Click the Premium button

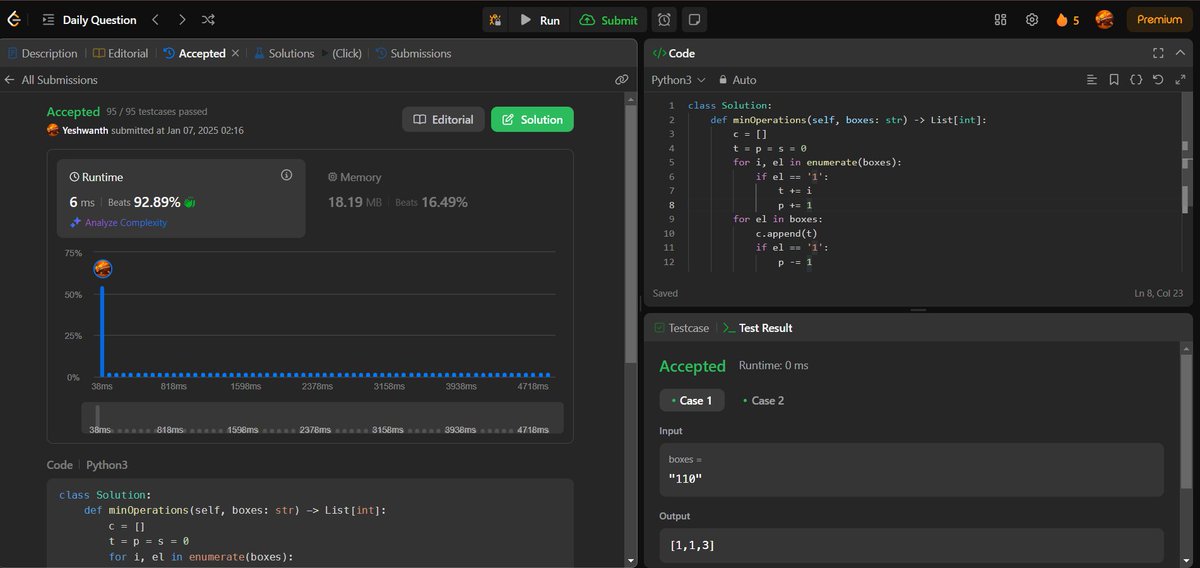[1159, 19]
